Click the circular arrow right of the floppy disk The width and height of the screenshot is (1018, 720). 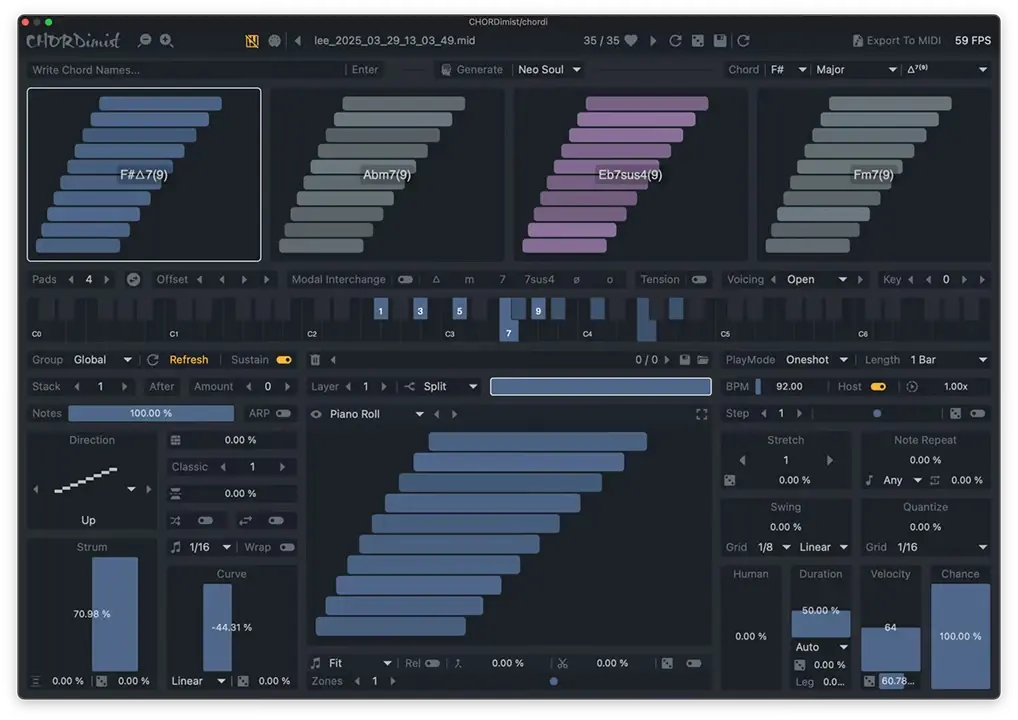(x=743, y=41)
